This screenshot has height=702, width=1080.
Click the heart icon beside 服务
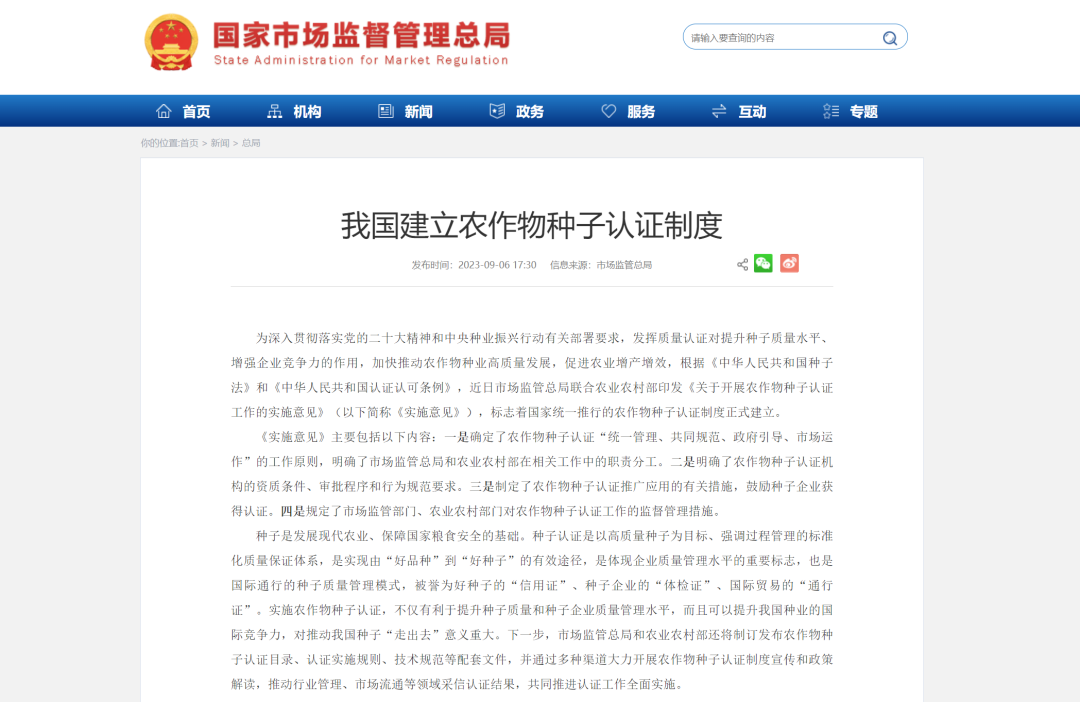tap(609, 111)
